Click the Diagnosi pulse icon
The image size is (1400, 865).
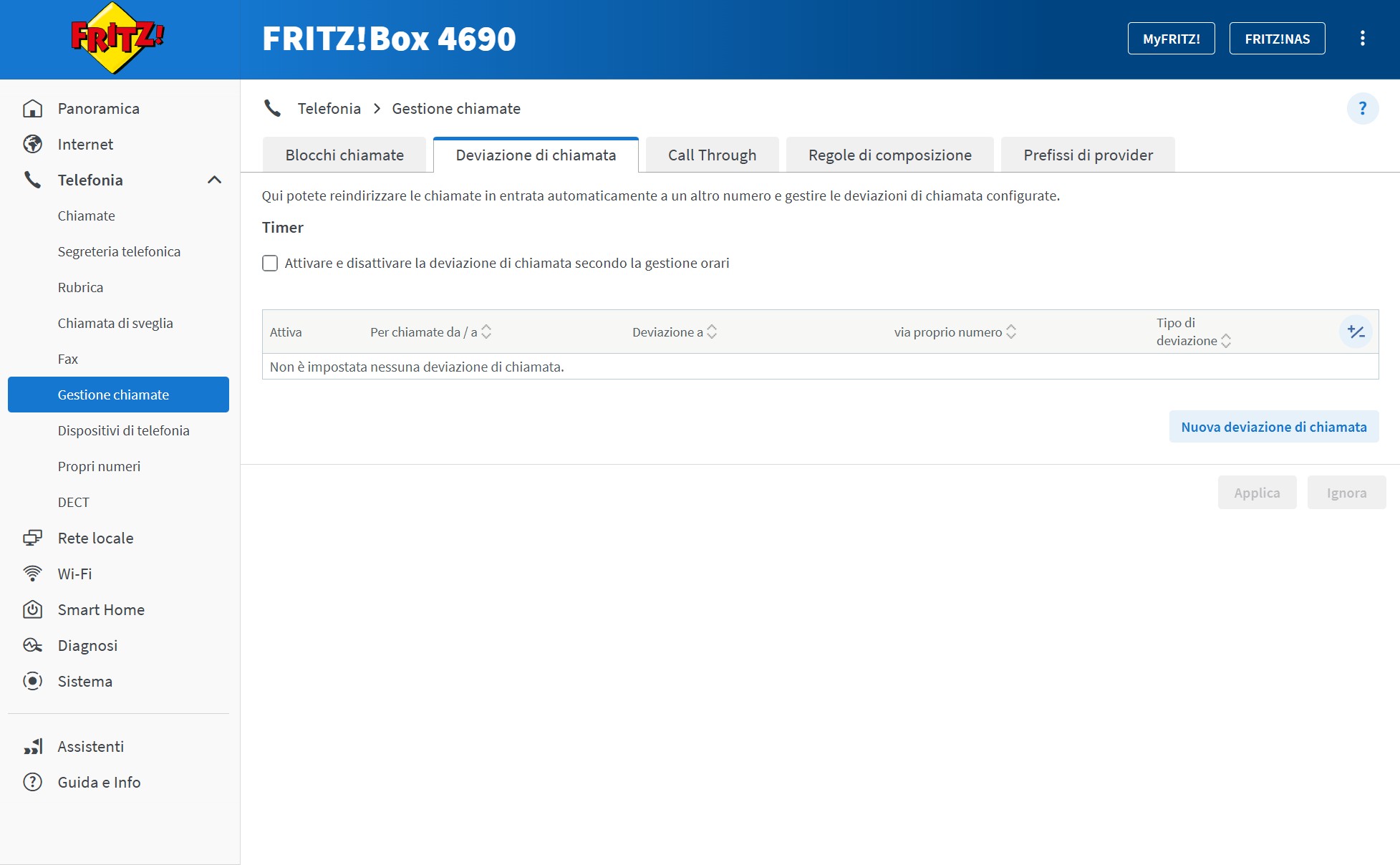32,646
